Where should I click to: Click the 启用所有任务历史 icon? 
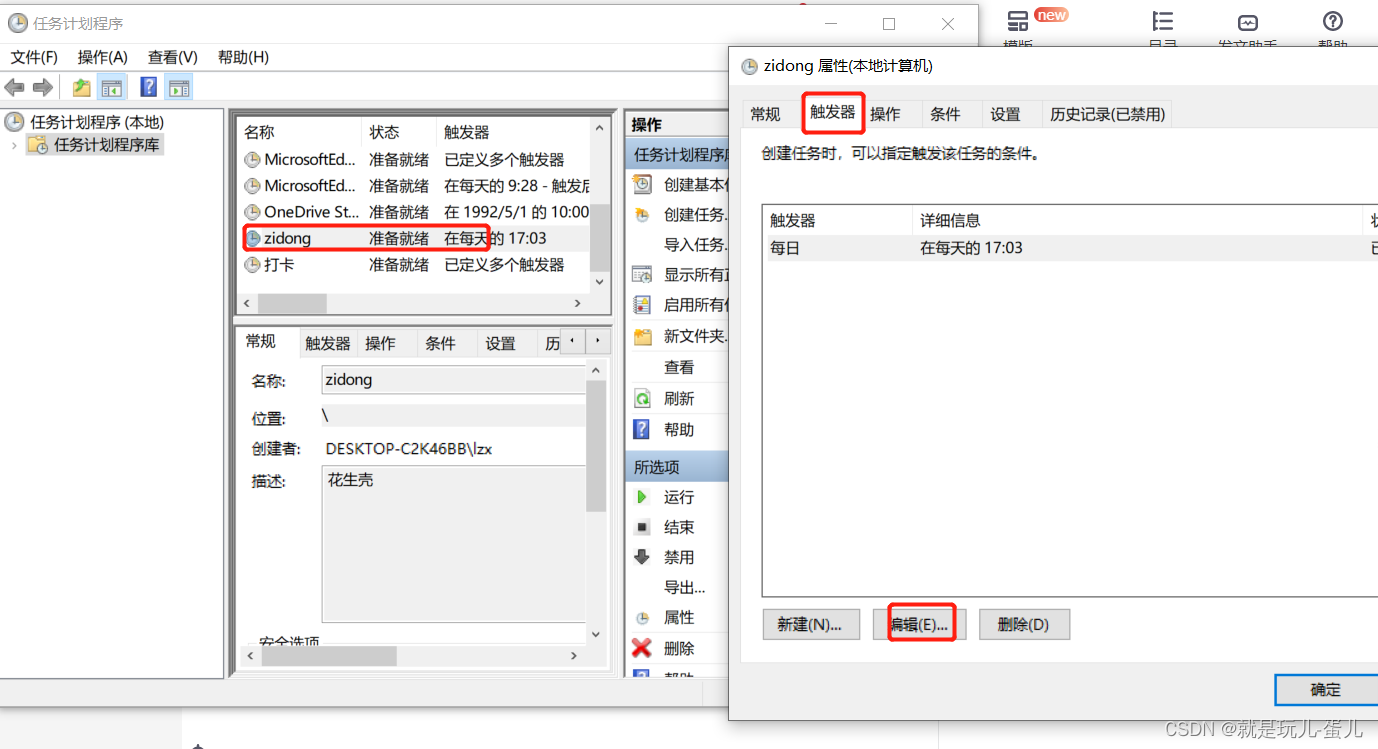(643, 305)
